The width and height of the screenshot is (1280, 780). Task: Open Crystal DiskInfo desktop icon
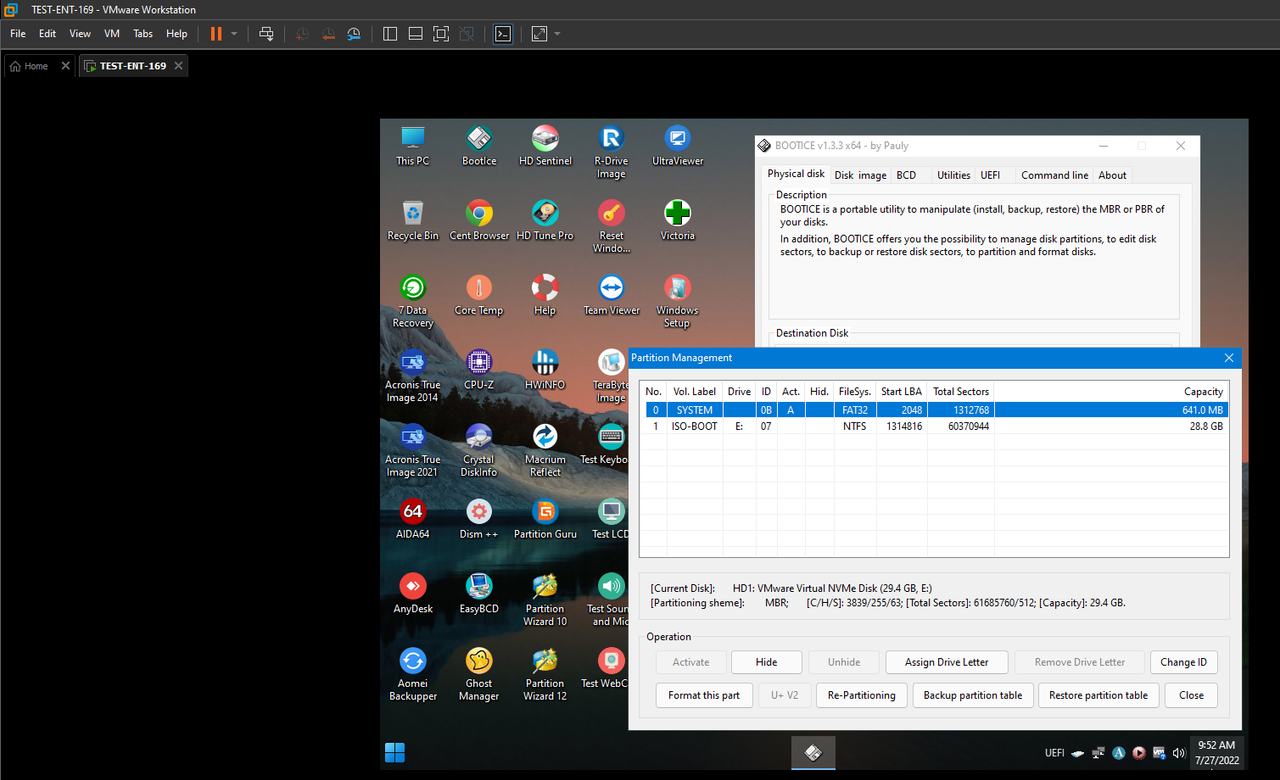[x=479, y=451]
